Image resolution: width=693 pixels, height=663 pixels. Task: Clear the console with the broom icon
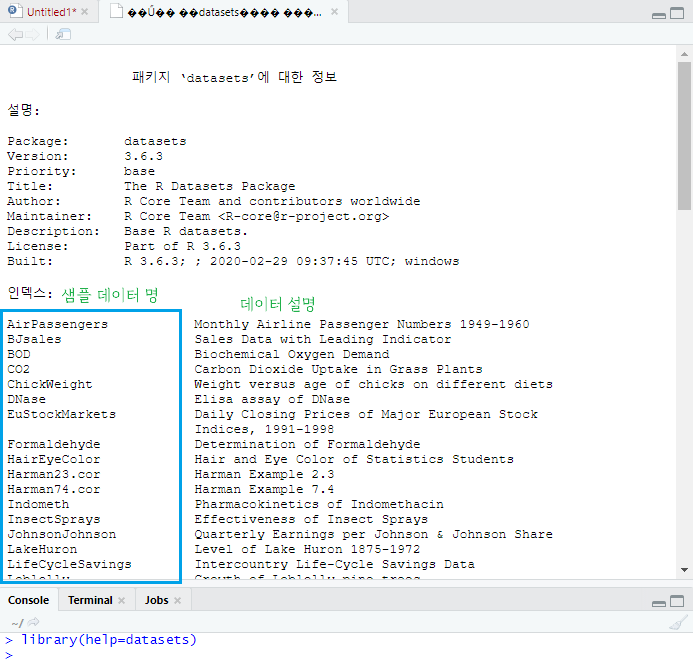click(678, 622)
